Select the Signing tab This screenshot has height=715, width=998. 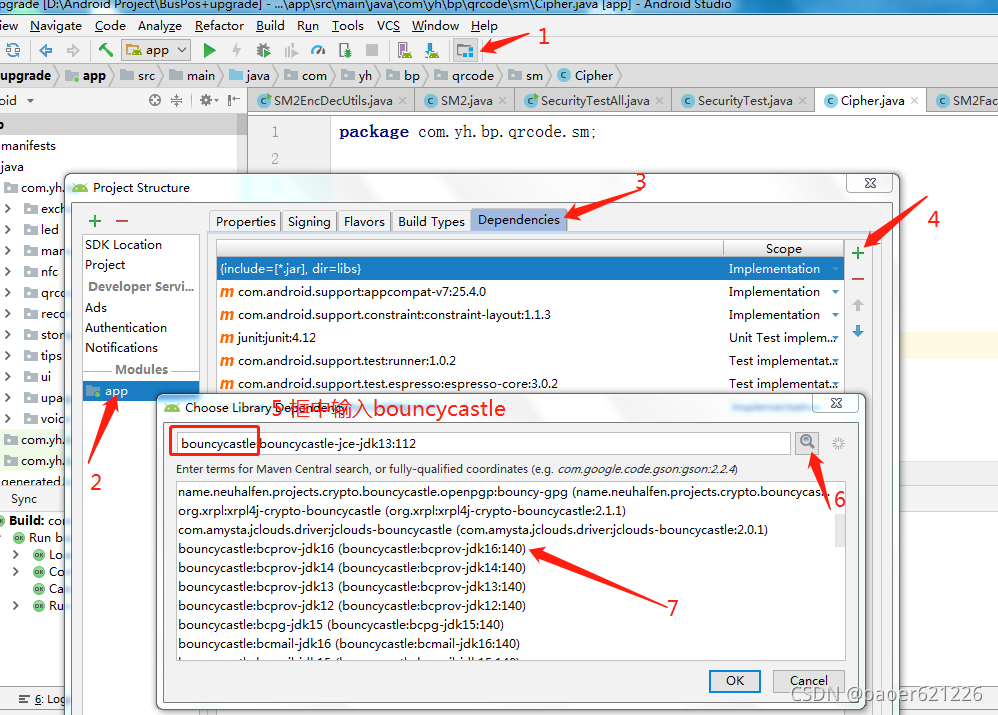pyautogui.click(x=309, y=221)
